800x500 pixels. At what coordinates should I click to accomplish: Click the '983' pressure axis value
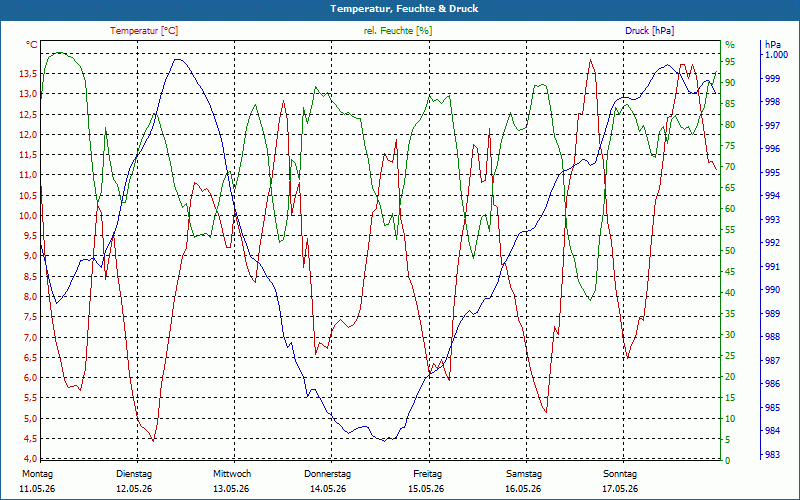pyautogui.click(x=772, y=454)
